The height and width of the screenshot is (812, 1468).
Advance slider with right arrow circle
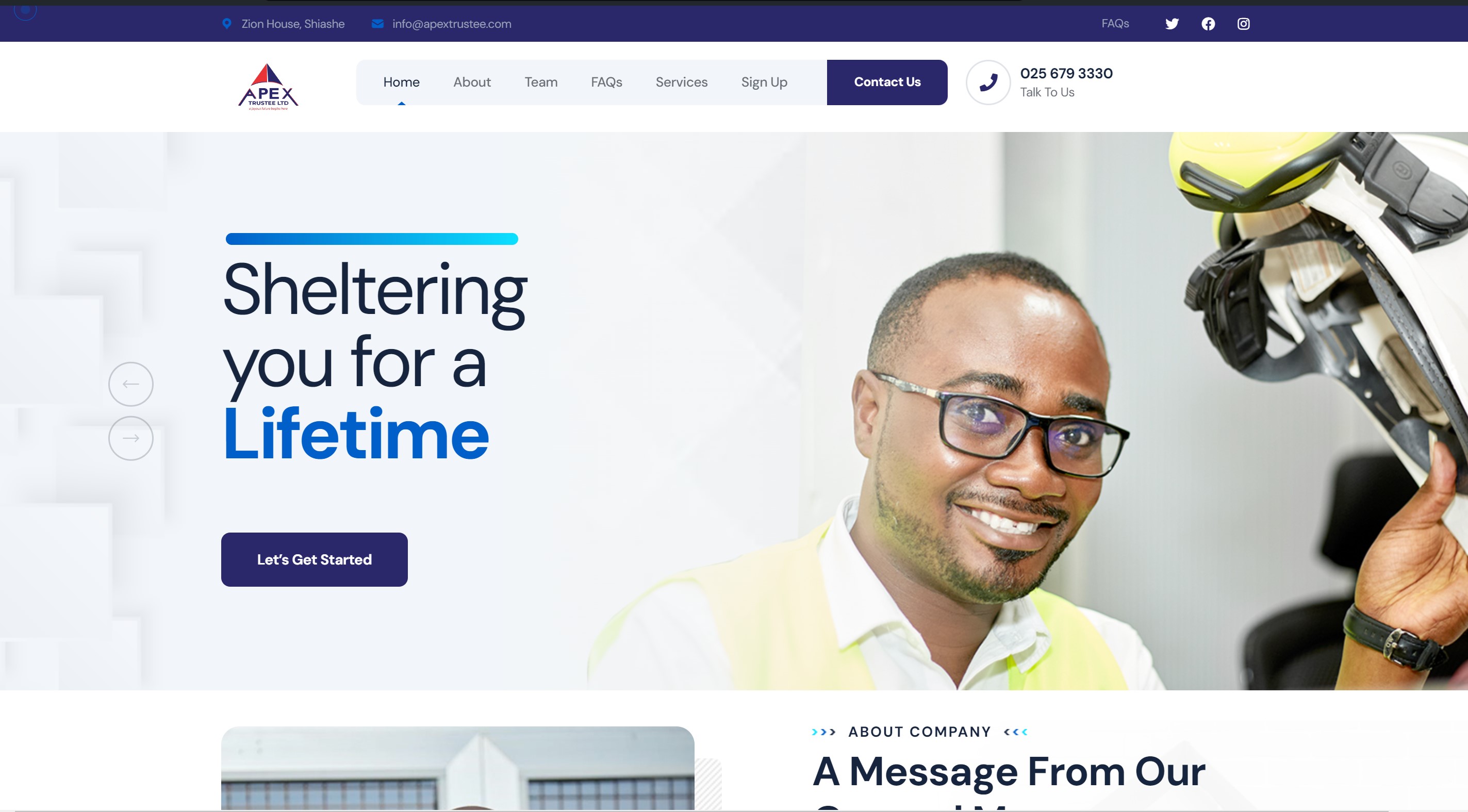point(131,438)
